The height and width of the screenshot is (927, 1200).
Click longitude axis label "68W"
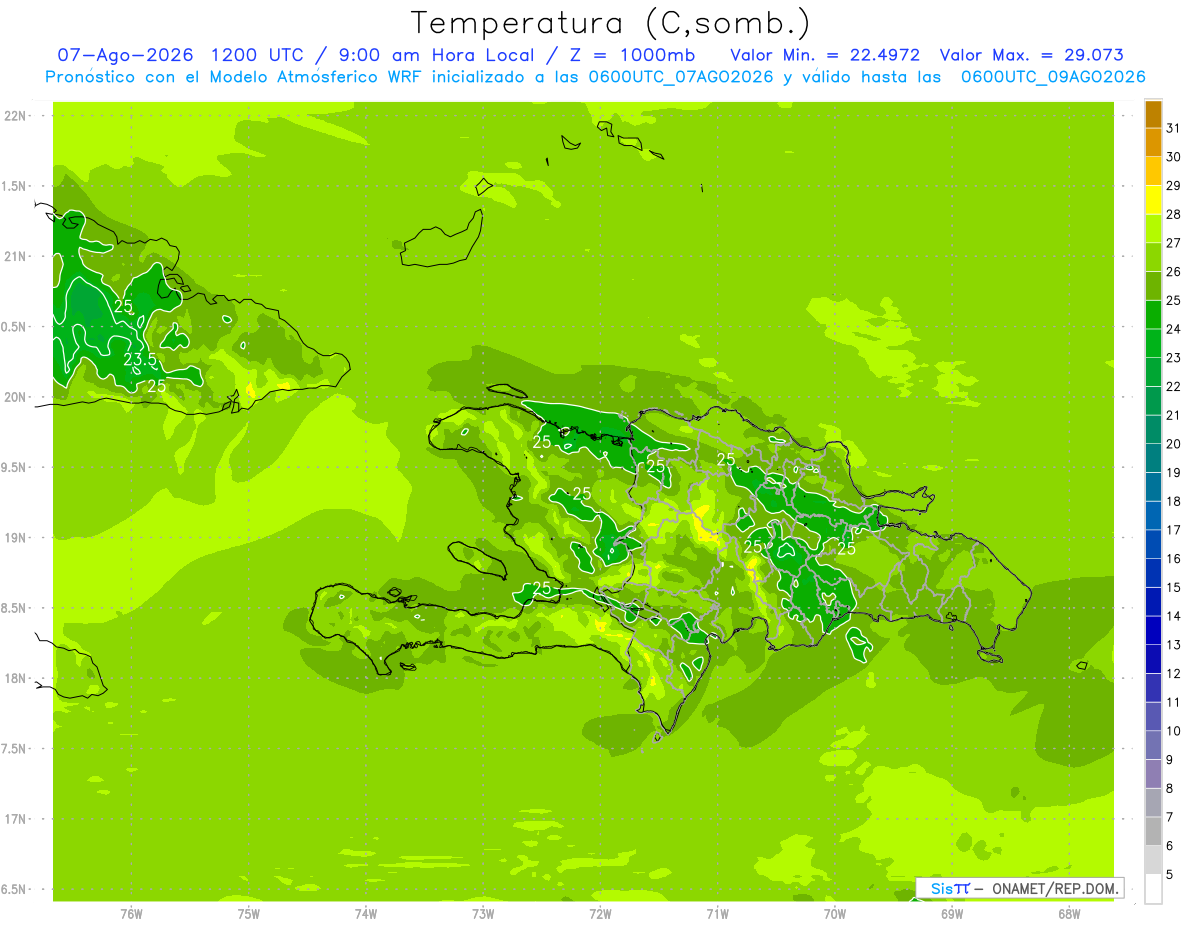(x=1069, y=913)
